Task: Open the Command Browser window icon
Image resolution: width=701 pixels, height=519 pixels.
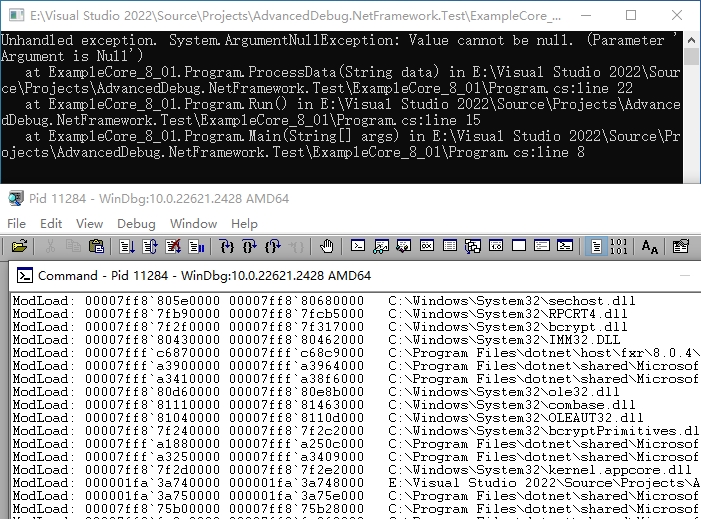Action: pyautogui.click(x=565, y=246)
